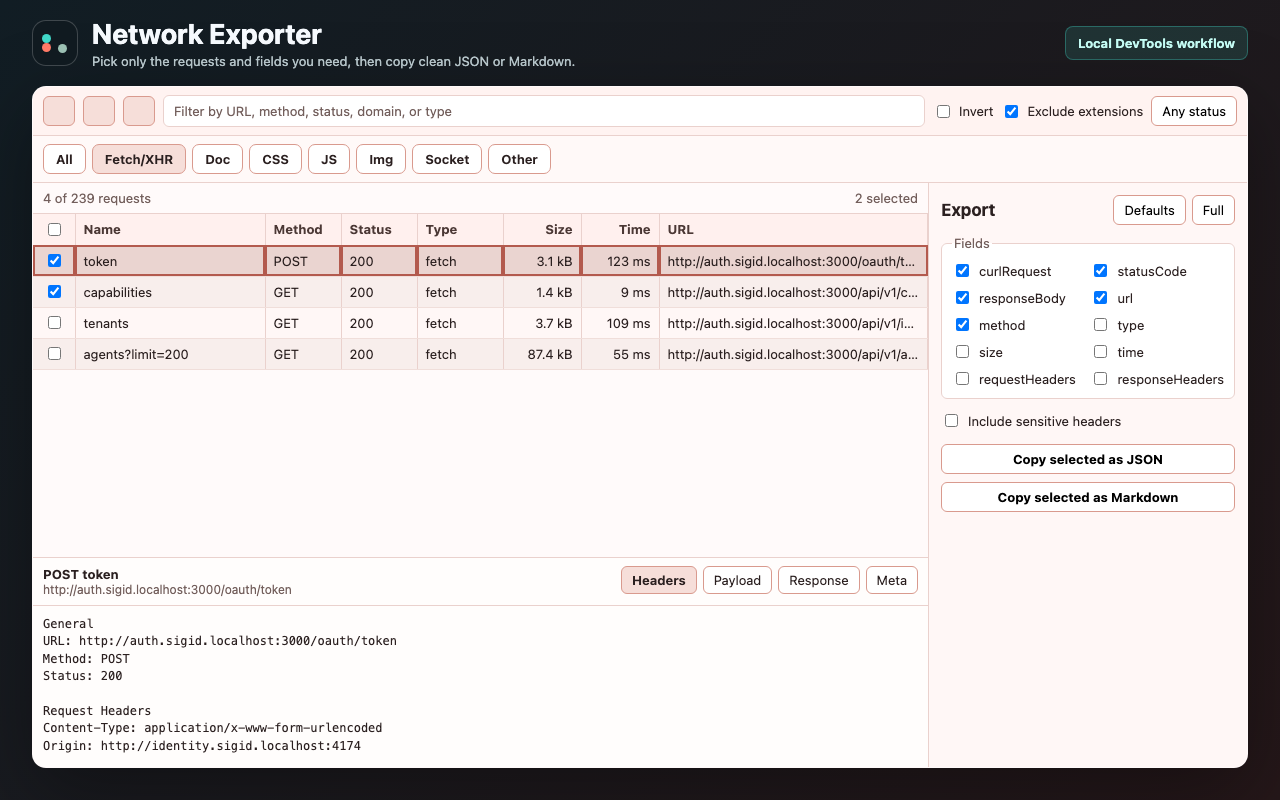Uncheck the responseBody field
The height and width of the screenshot is (800, 1280).
point(962,297)
